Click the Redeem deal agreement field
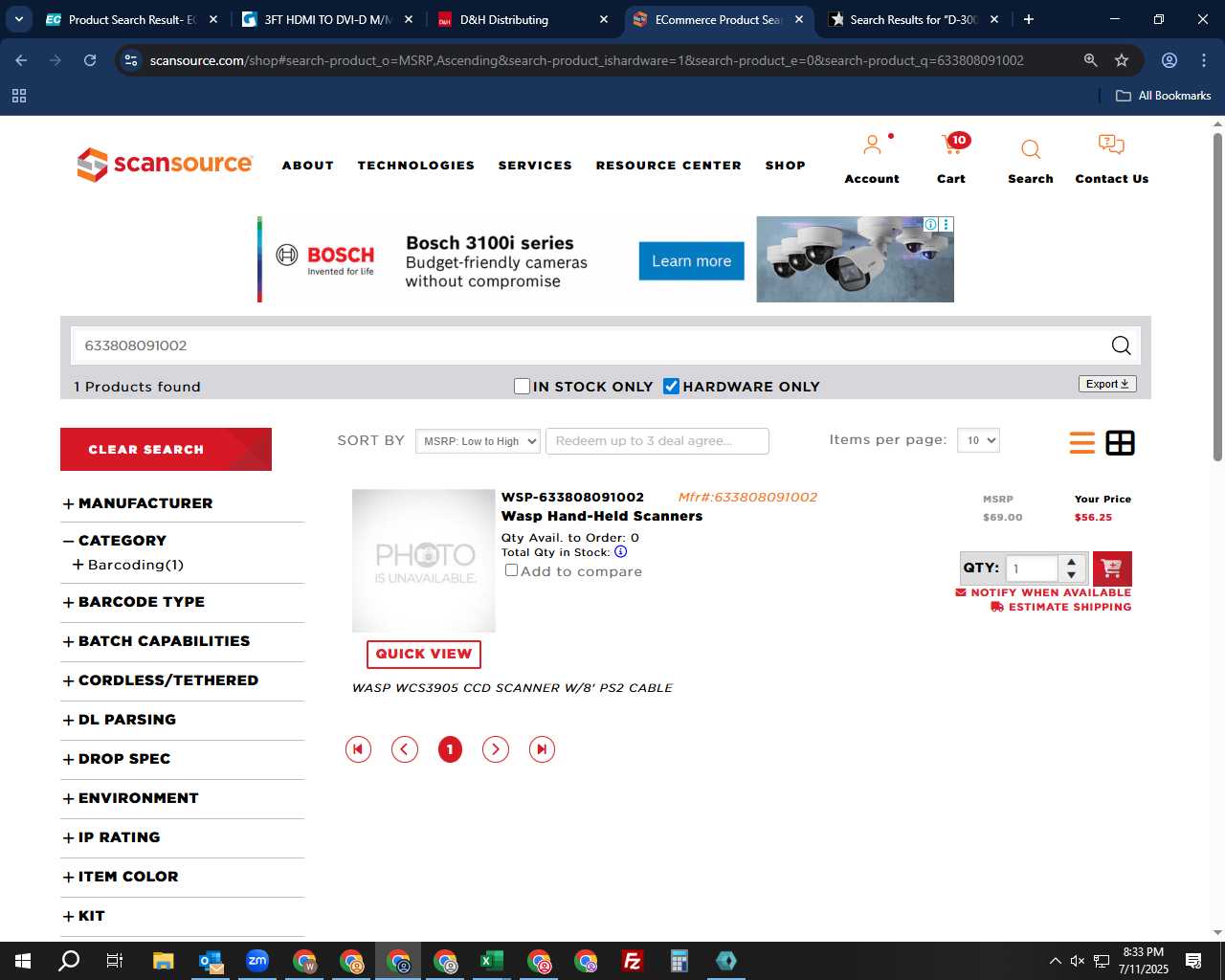This screenshot has width=1225, height=980. 657,441
